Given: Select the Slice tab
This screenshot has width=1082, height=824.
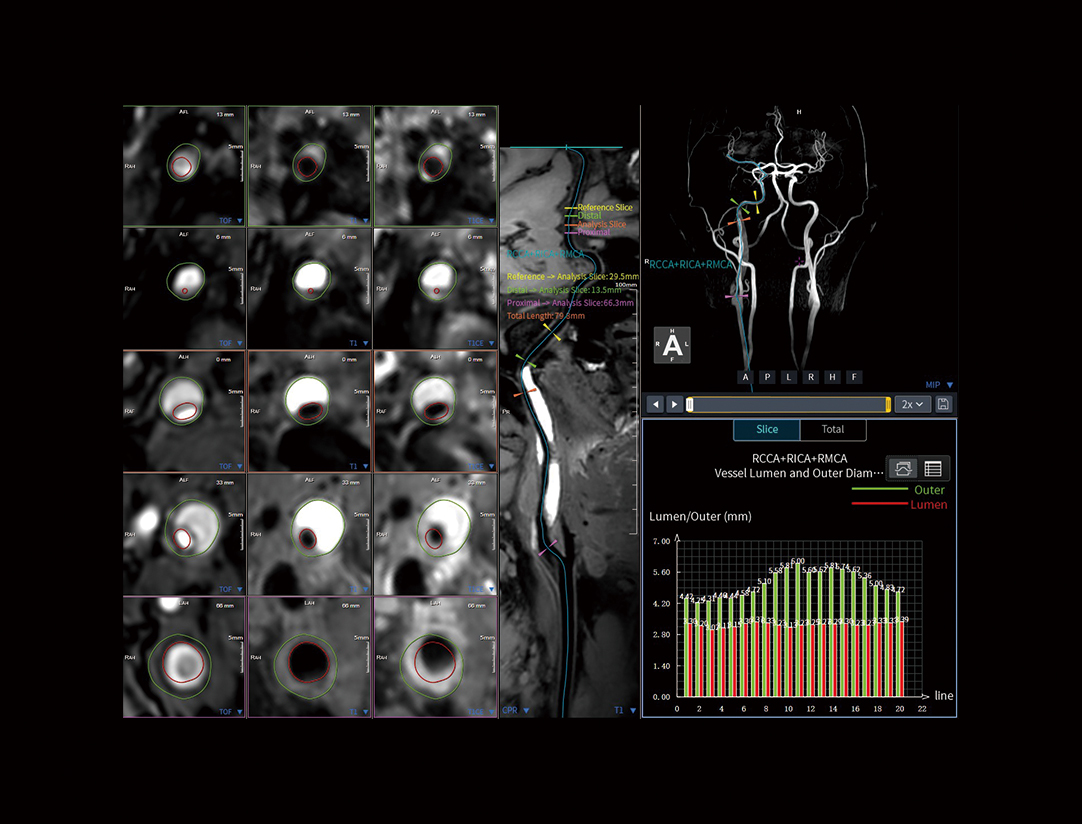Looking at the screenshot, I should (x=767, y=429).
